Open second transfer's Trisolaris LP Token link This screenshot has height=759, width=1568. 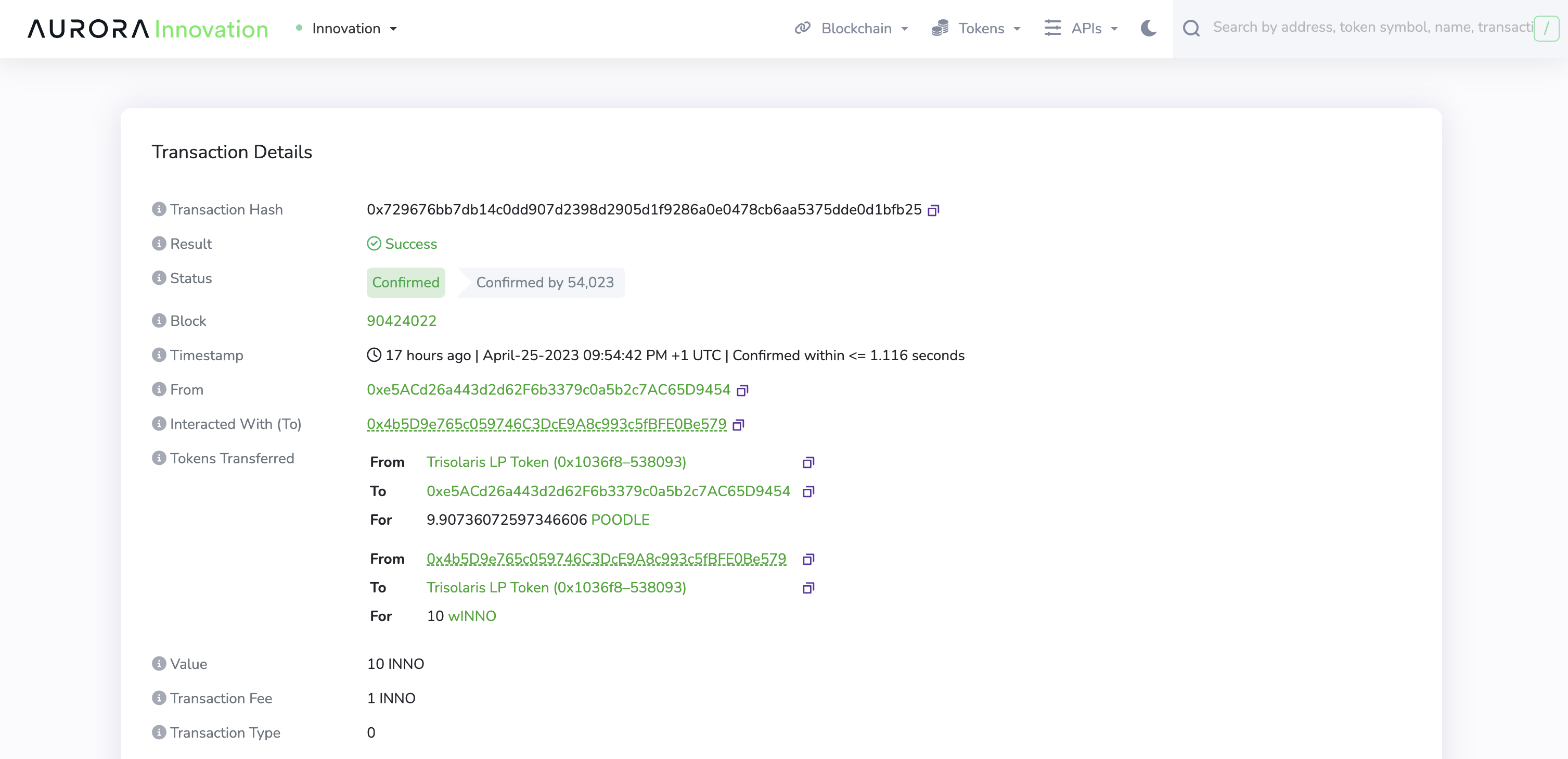pos(556,587)
